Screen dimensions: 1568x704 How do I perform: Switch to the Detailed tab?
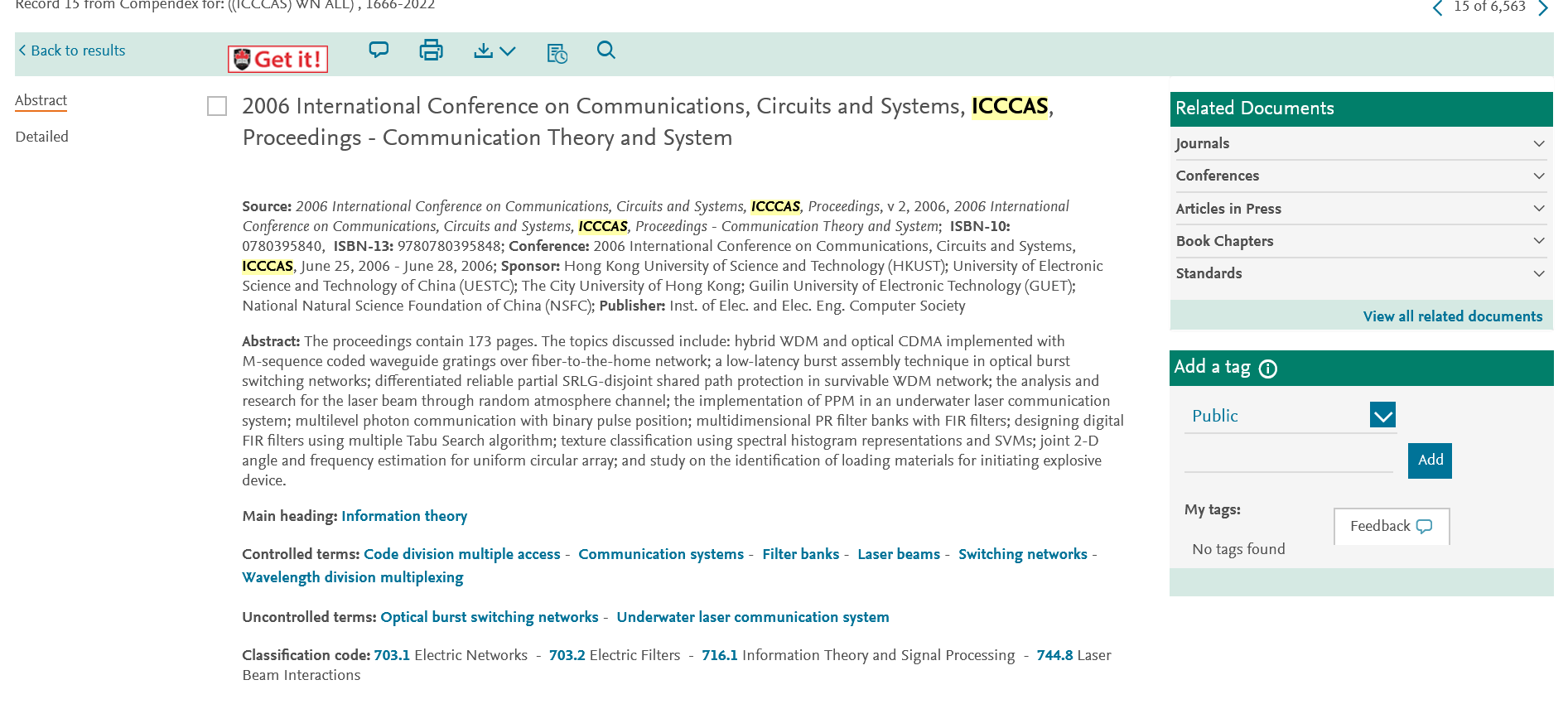pyautogui.click(x=41, y=137)
